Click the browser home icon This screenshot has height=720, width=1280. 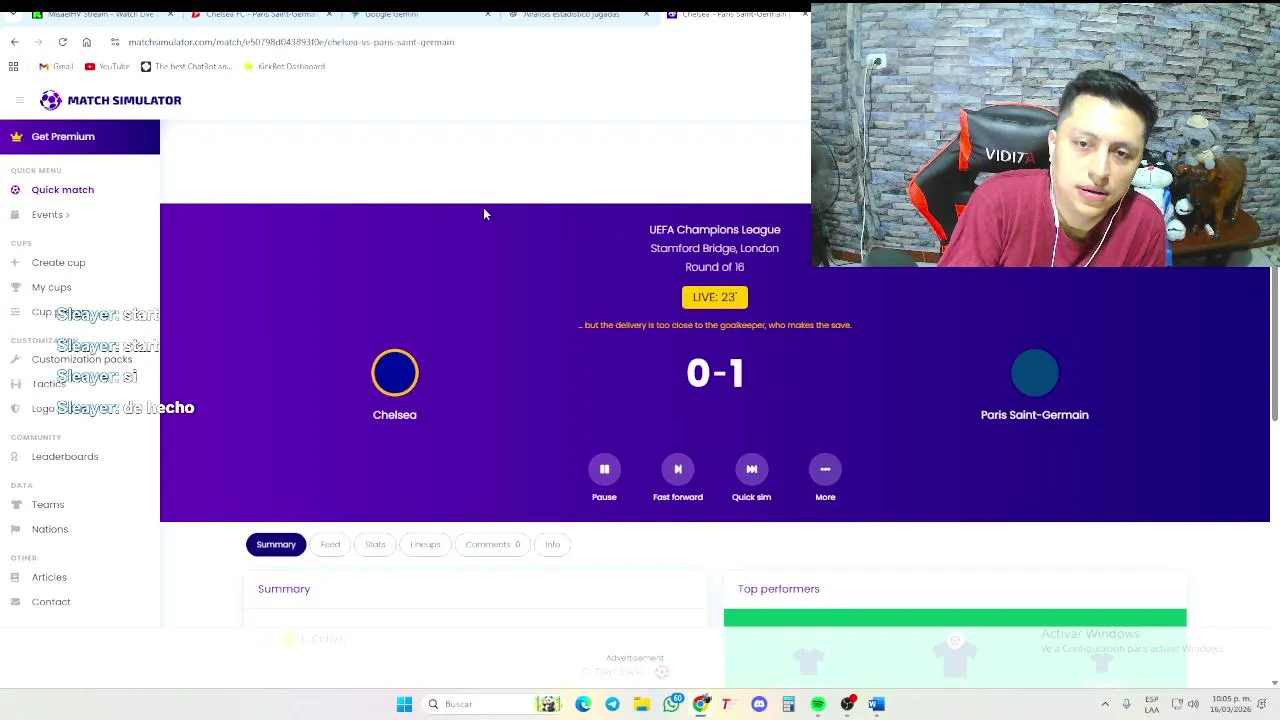click(x=86, y=42)
